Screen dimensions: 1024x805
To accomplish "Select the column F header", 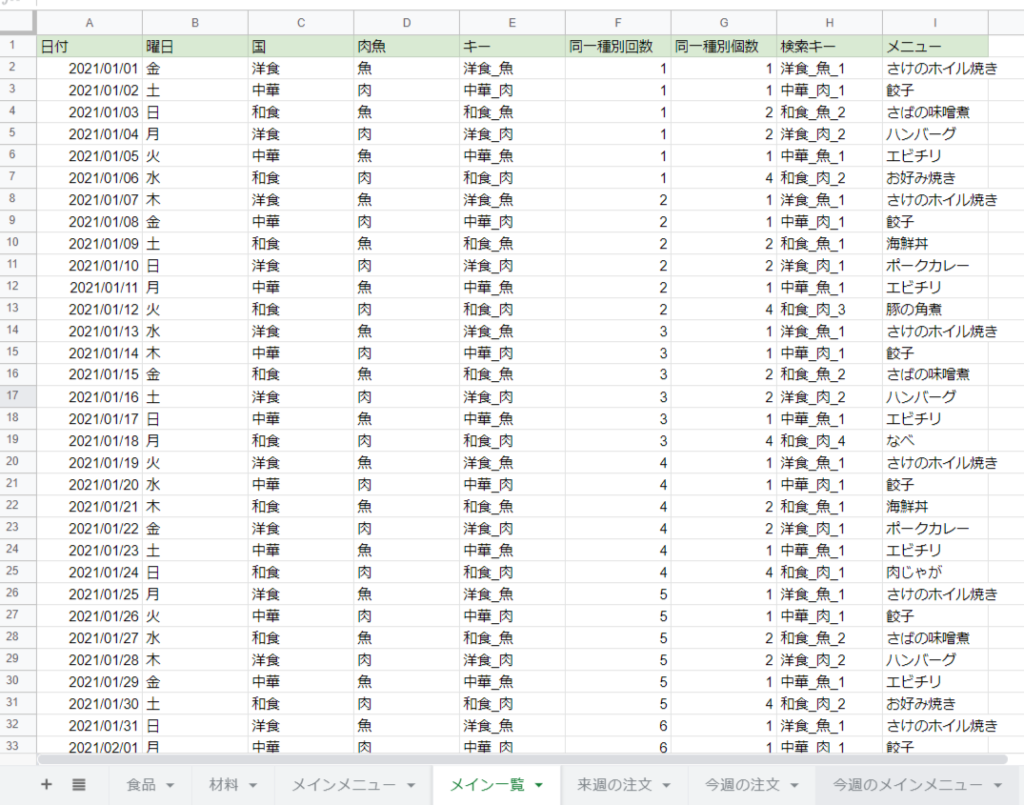I will [x=618, y=23].
